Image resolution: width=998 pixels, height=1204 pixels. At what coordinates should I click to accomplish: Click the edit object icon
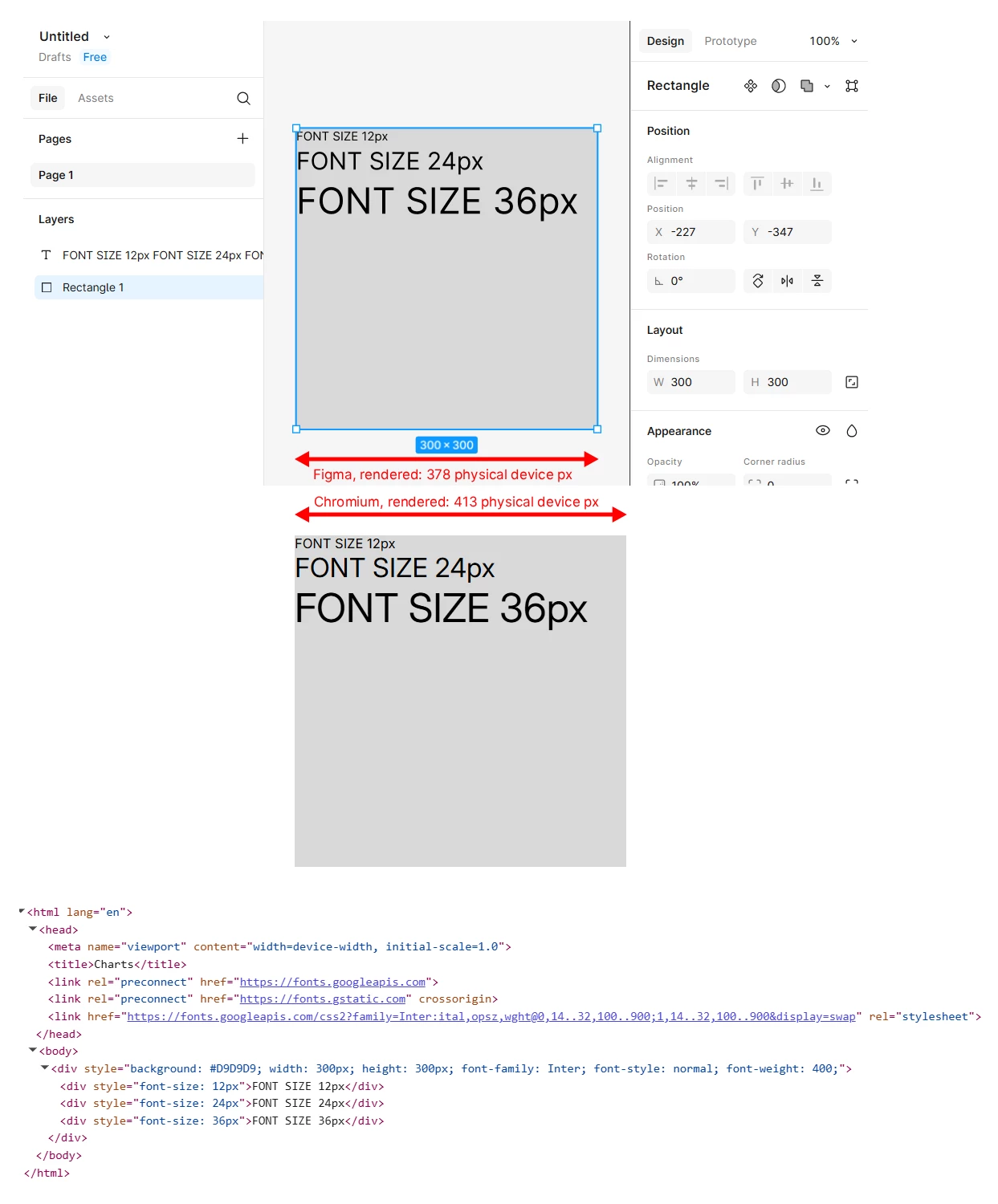click(x=852, y=86)
